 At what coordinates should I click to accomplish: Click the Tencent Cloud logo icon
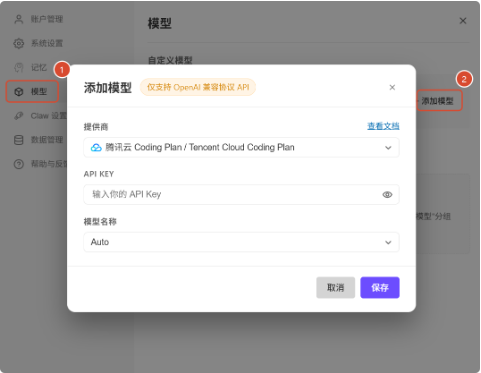[x=96, y=147]
